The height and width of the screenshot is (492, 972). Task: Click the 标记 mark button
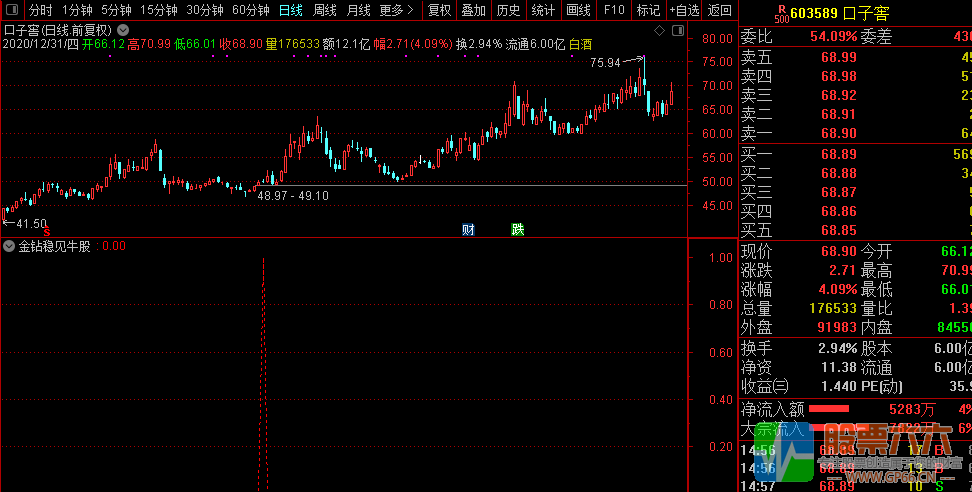[x=648, y=10]
